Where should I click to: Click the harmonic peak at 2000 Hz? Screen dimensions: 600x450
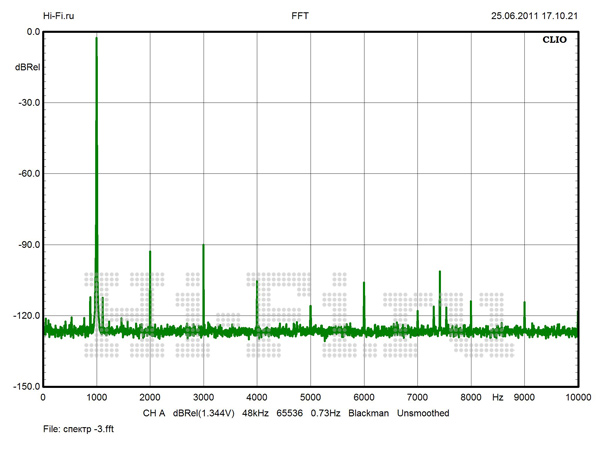pos(150,252)
